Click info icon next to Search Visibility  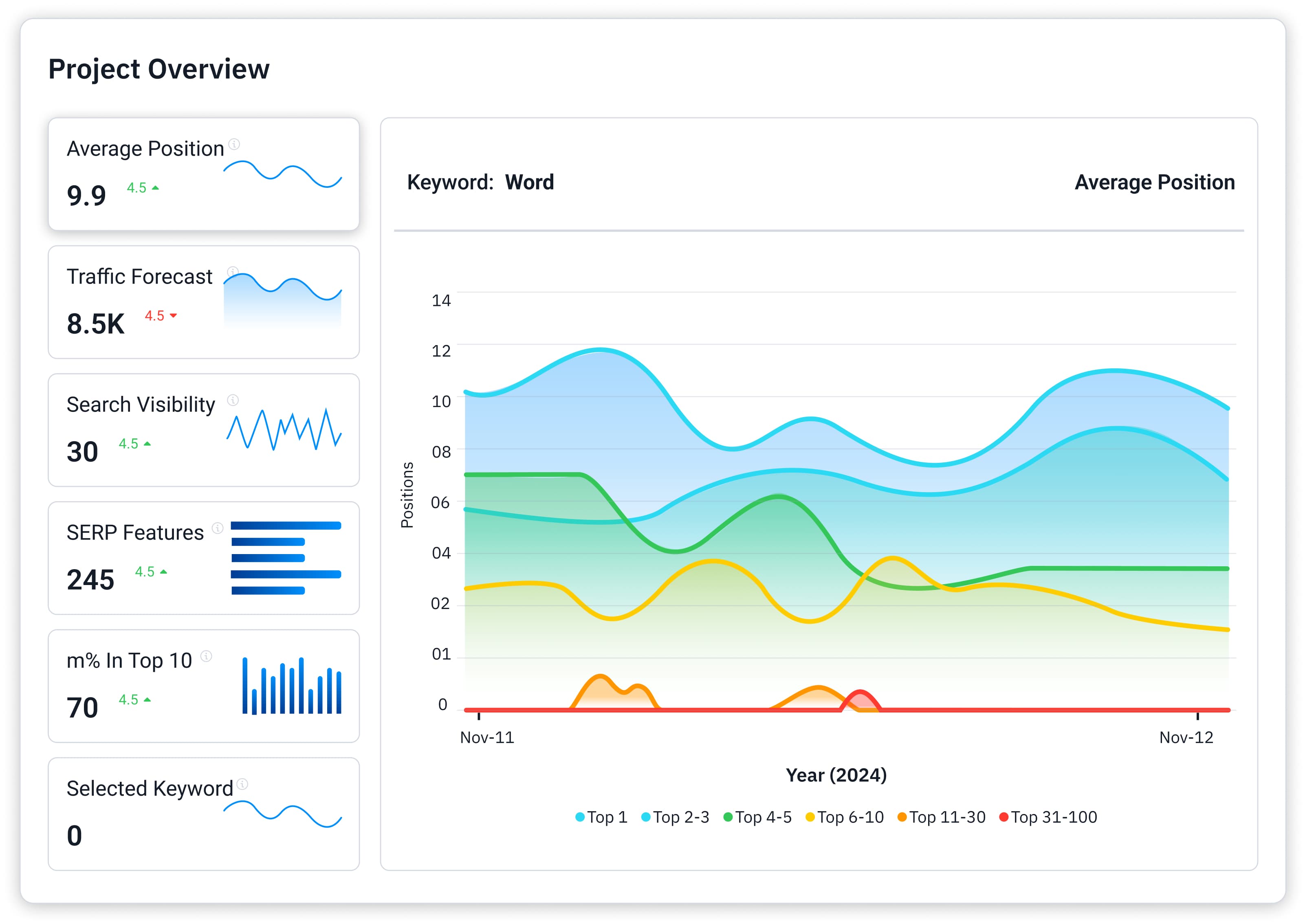pyautogui.click(x=233, y=400)
